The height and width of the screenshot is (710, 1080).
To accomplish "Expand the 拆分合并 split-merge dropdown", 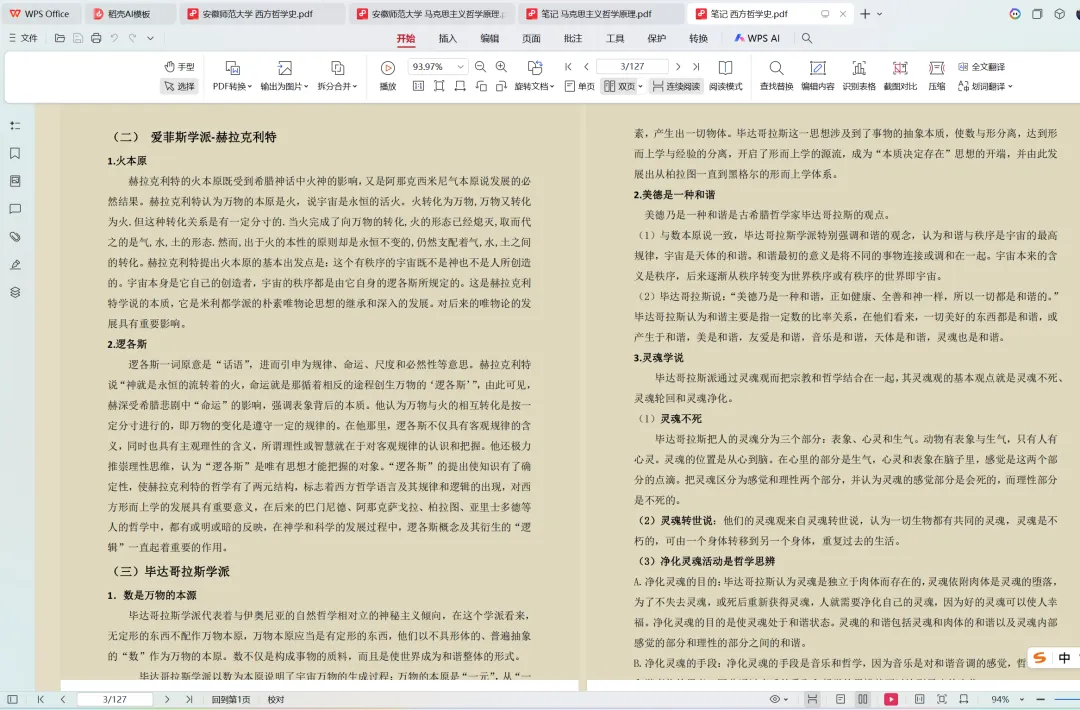I will coord(338,75).
